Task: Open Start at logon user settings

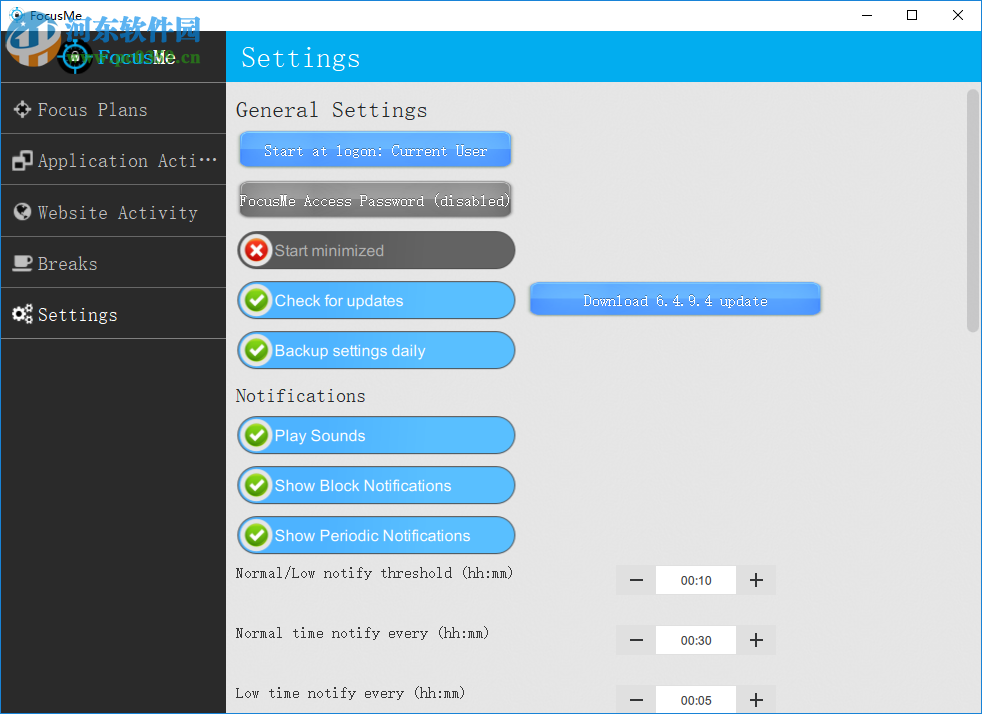Action: pyautogui.click(x=375, y=149)
